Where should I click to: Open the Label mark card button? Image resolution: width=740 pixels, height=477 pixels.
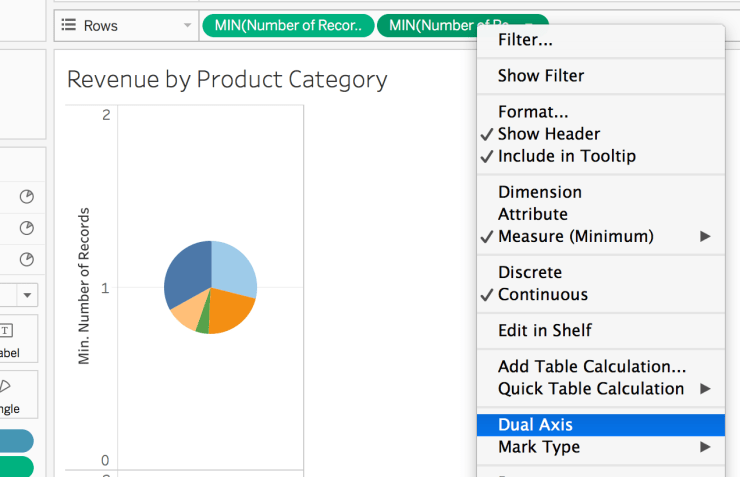[10, 340]
